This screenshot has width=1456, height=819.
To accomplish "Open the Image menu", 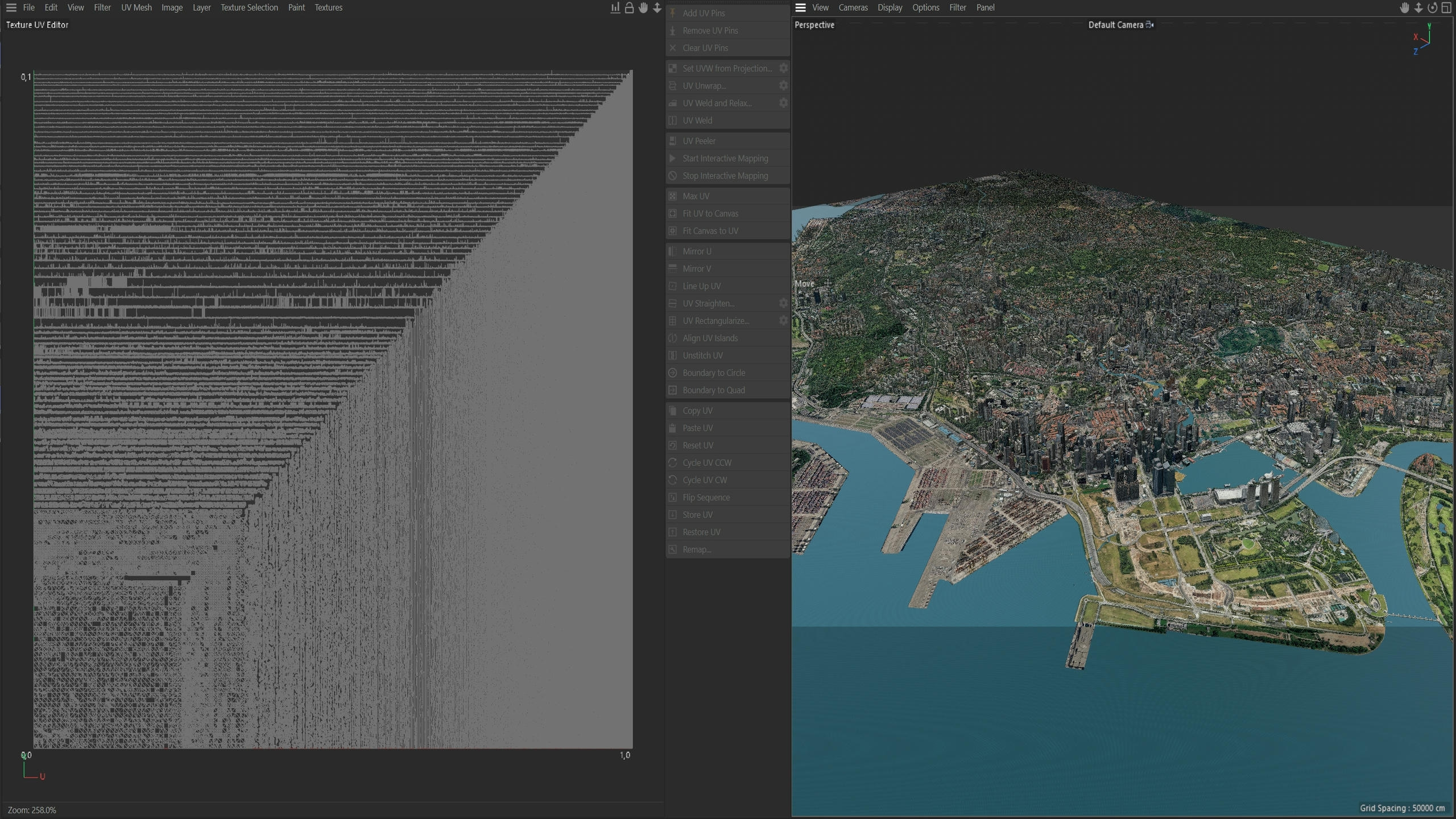I will click(x=172, y=7).
